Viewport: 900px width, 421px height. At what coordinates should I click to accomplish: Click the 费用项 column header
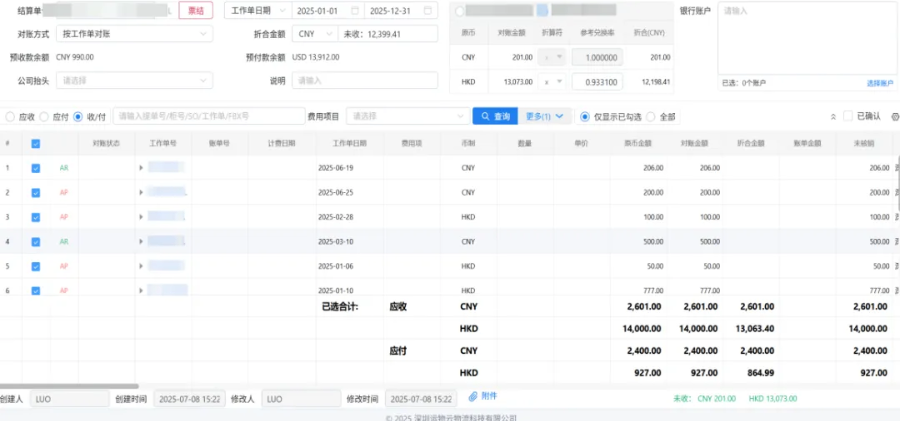[412, 144]
